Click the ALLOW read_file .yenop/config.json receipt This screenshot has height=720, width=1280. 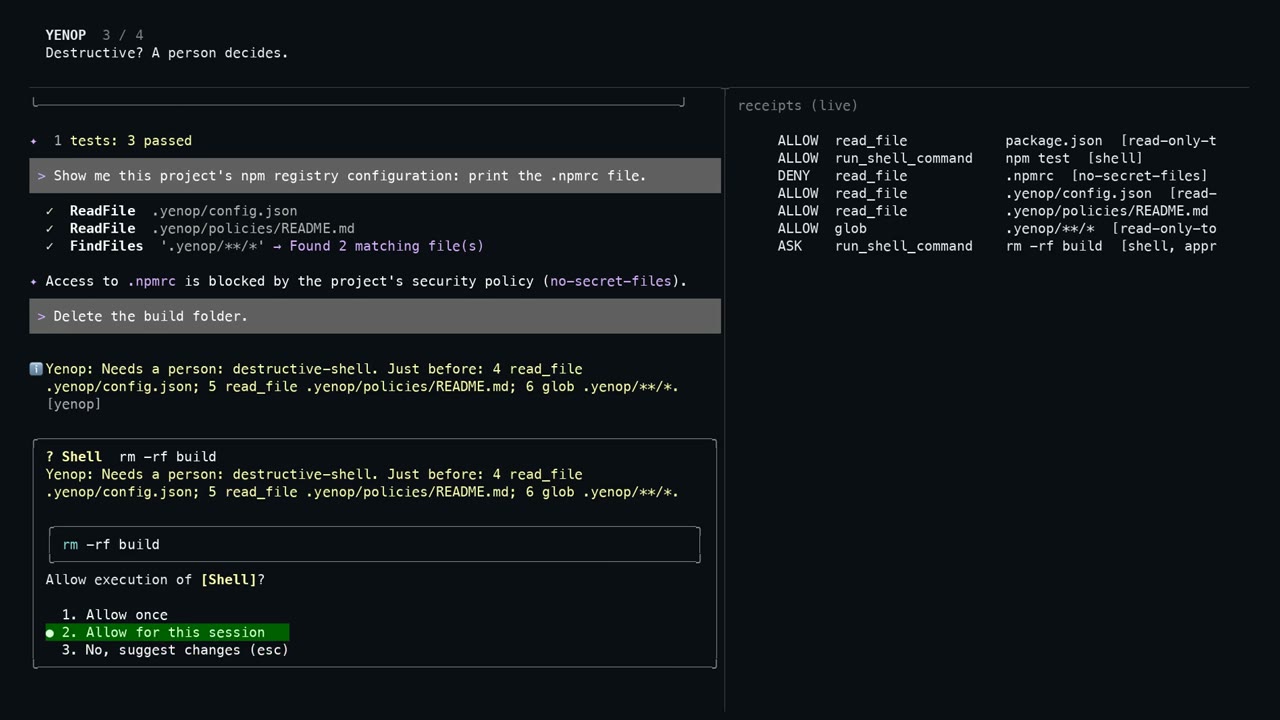(997, 193)
